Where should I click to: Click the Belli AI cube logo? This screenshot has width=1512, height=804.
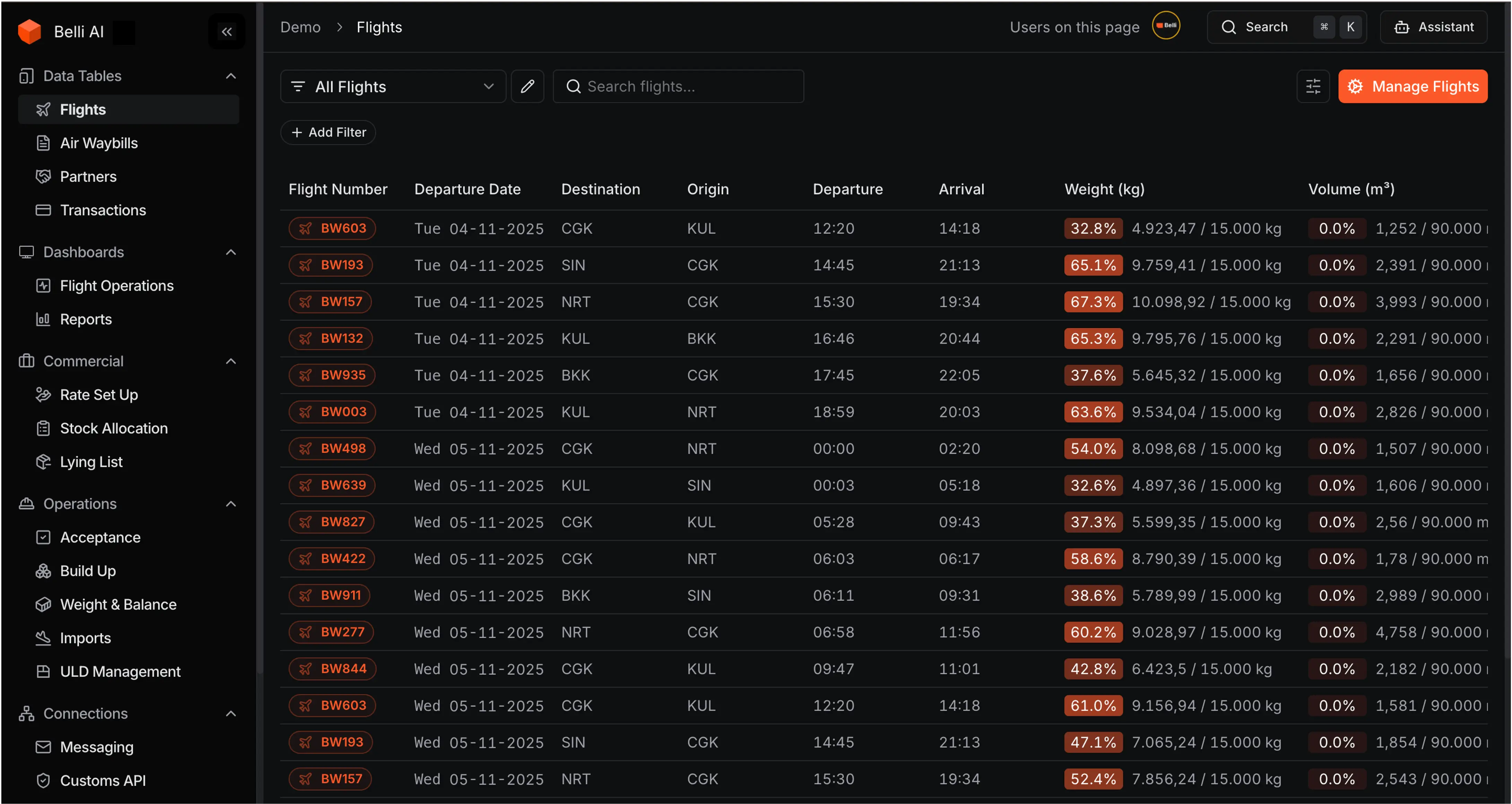coord(29,32)
